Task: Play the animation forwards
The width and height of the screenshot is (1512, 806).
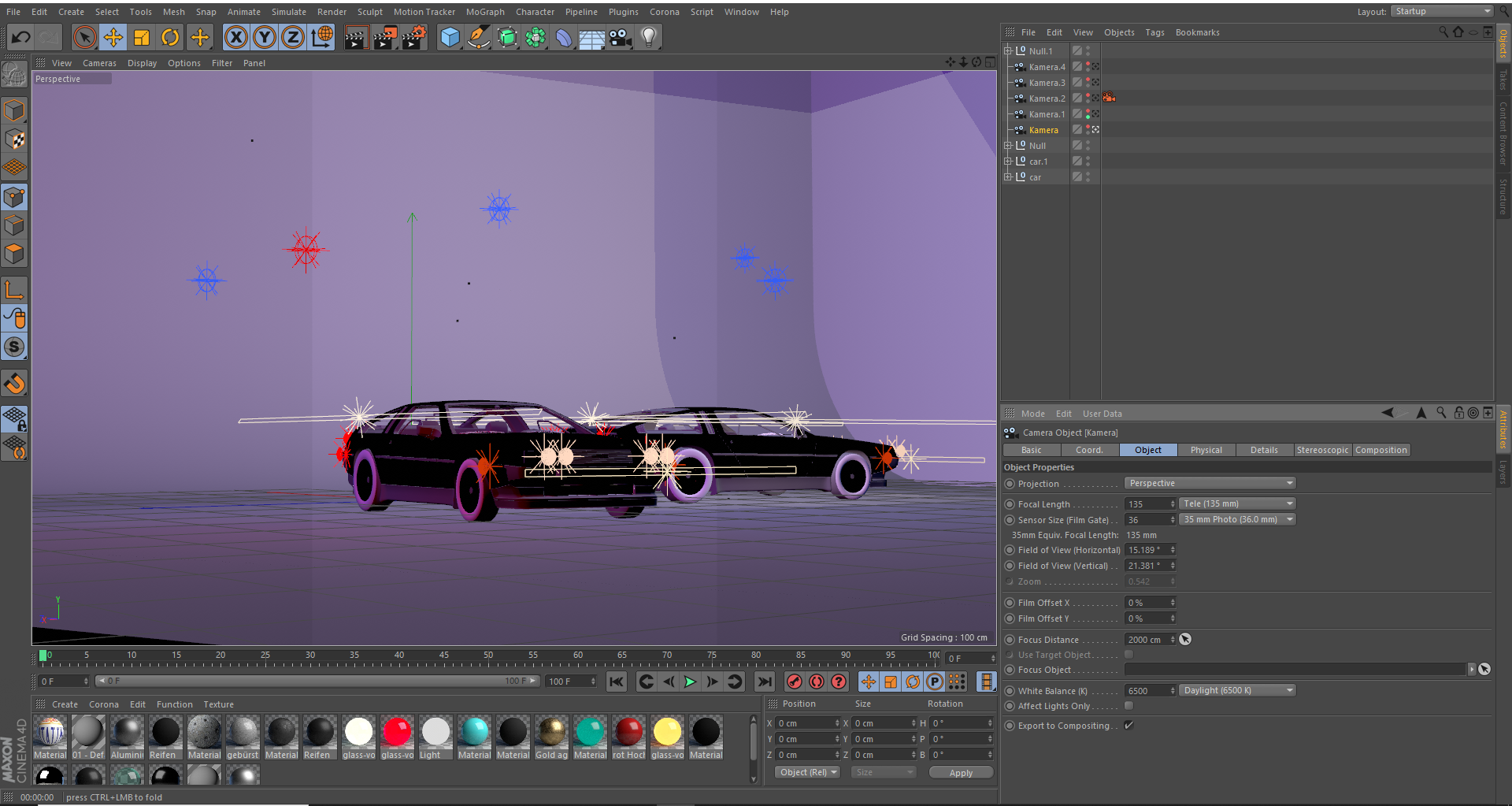Action: click(x=691, y=682)
